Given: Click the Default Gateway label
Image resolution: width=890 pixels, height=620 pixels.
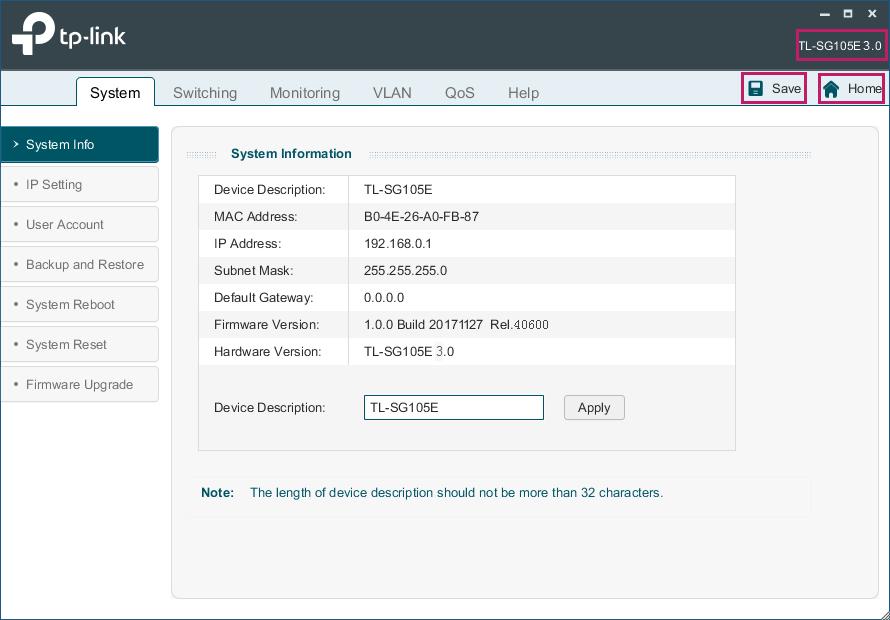Looking at the screenshot, I should [263, 298].
